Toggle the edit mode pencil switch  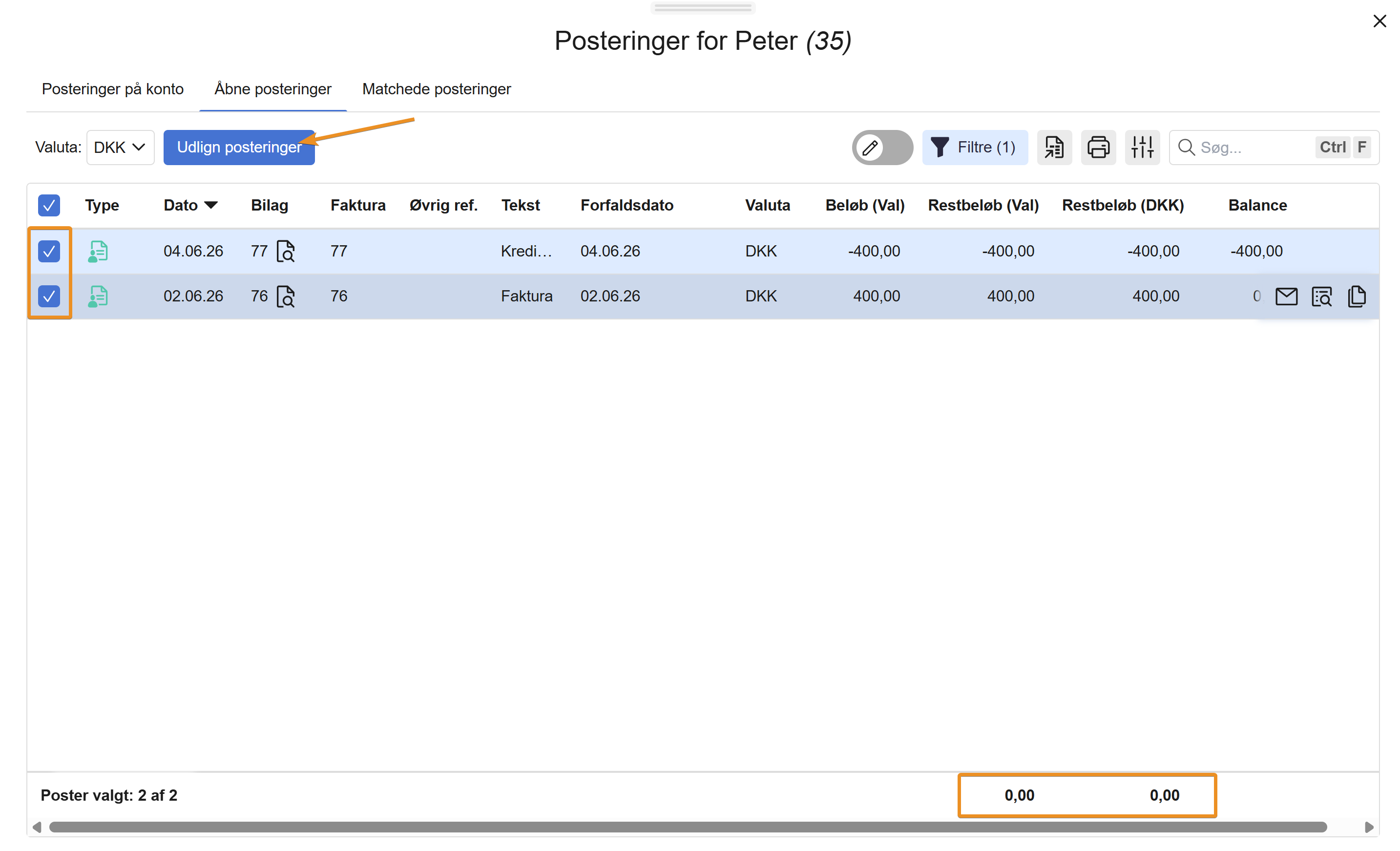tap(882, 147)
